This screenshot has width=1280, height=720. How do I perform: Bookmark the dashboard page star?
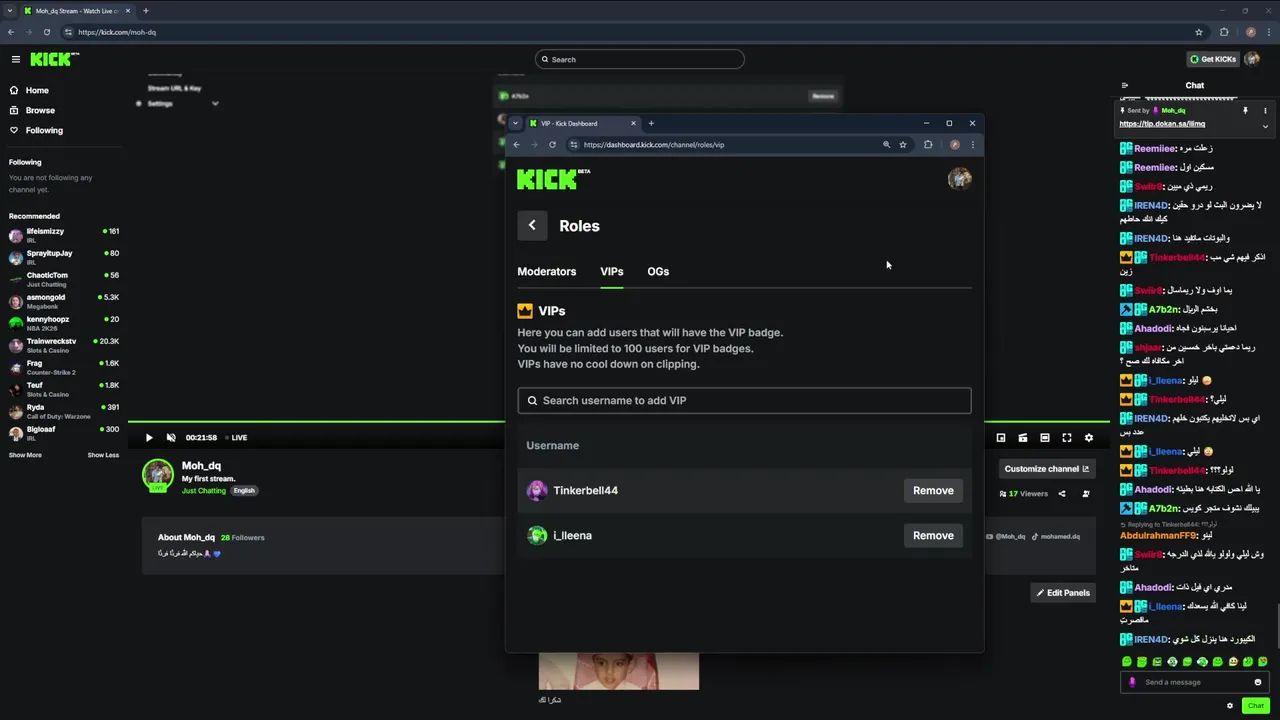(903, 144)
